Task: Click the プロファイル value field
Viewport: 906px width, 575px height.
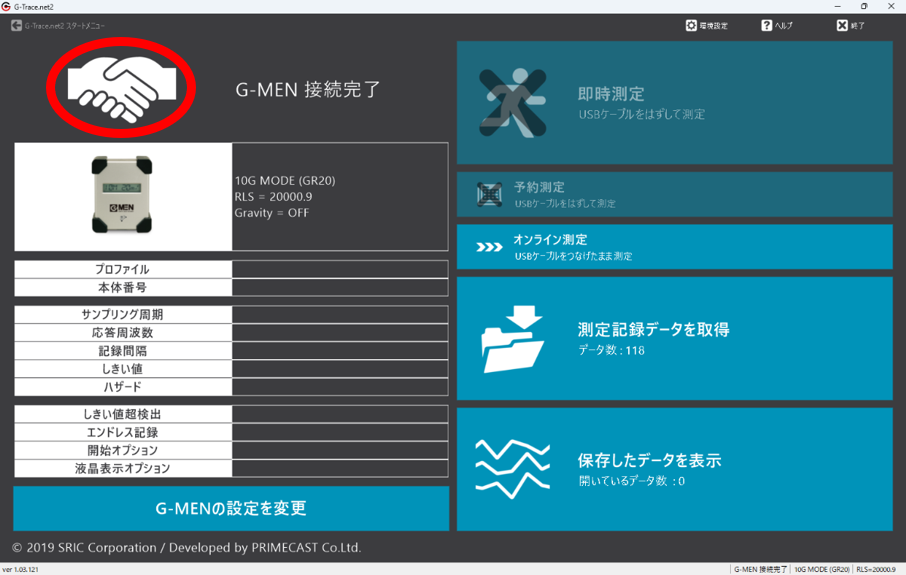Action: coord(340,269)
